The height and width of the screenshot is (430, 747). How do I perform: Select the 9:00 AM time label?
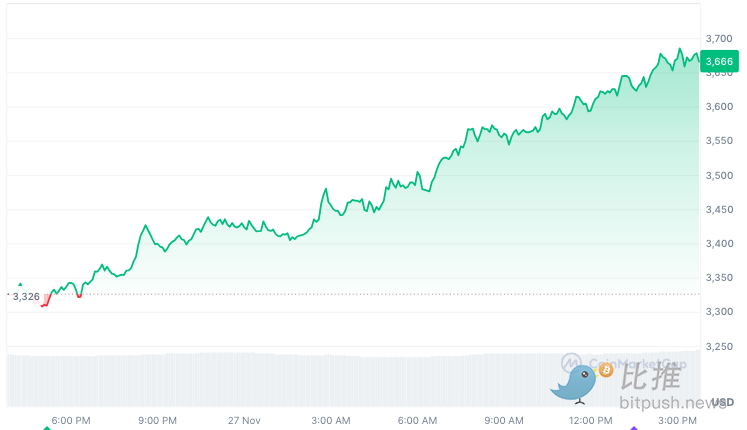(503, 420)
